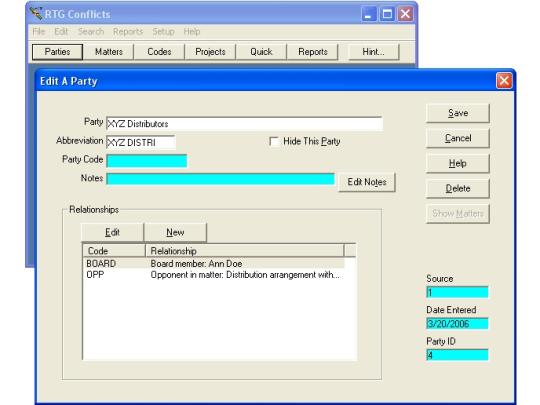Image resolution: width=540 pixels, height=405 pixels.
Task: Edit the selected relationship
Action: pos(112,232)
